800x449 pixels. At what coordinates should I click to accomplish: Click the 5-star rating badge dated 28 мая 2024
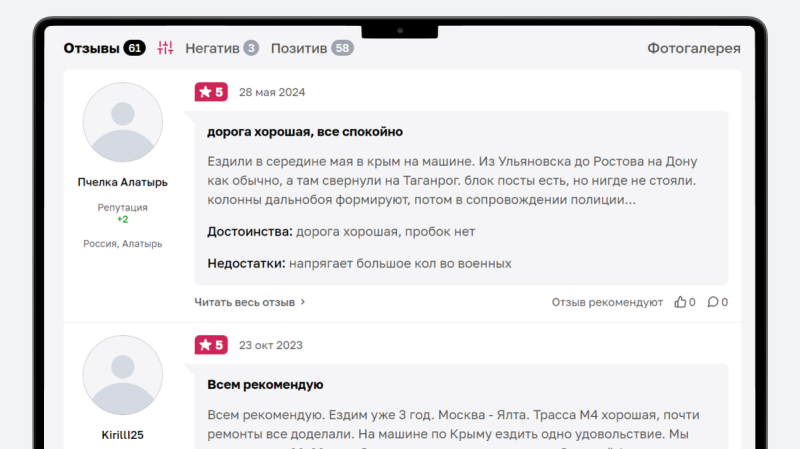click(211, 92)
